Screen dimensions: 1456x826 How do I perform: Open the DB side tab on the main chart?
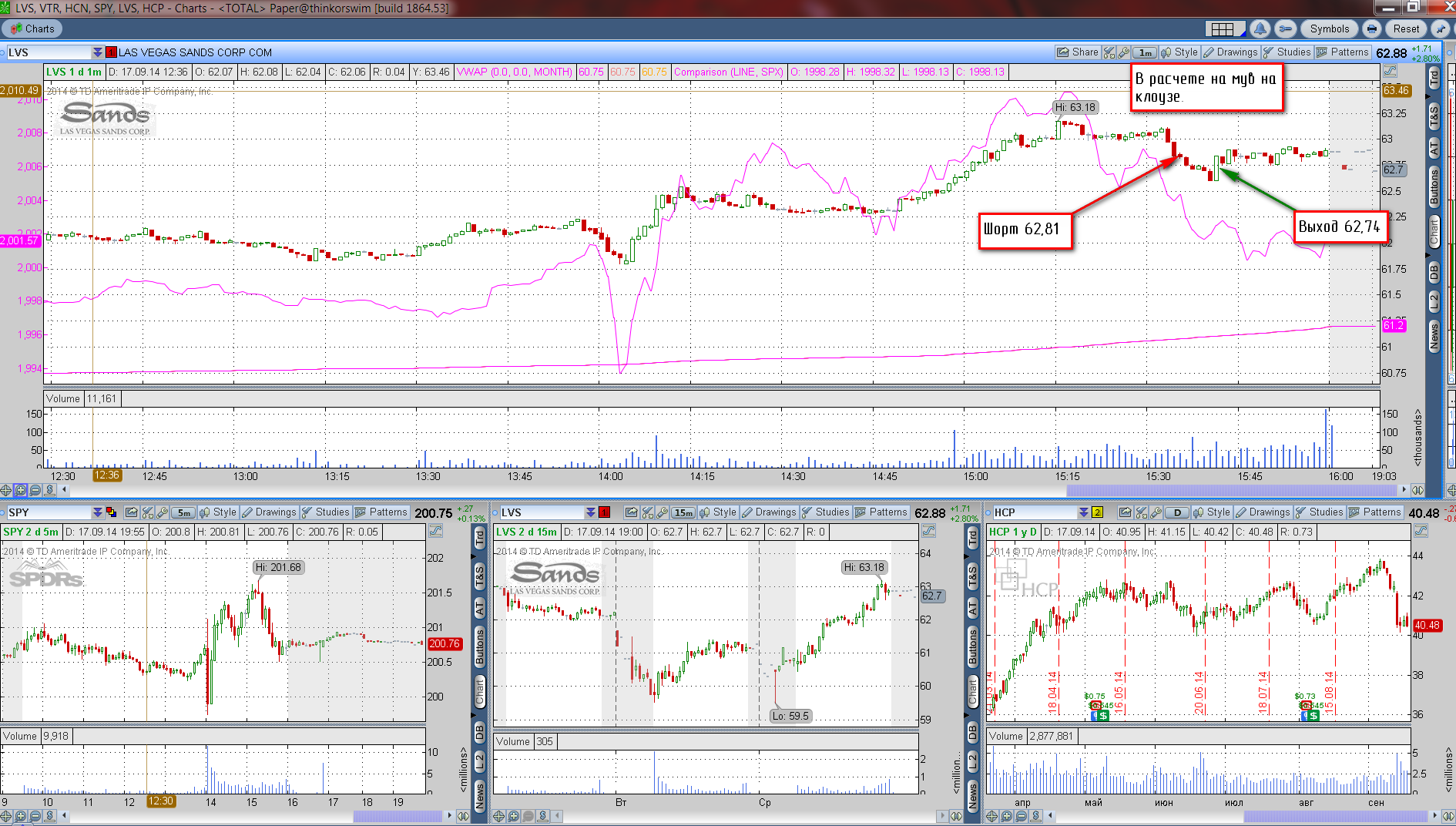tap(1434, 271)
